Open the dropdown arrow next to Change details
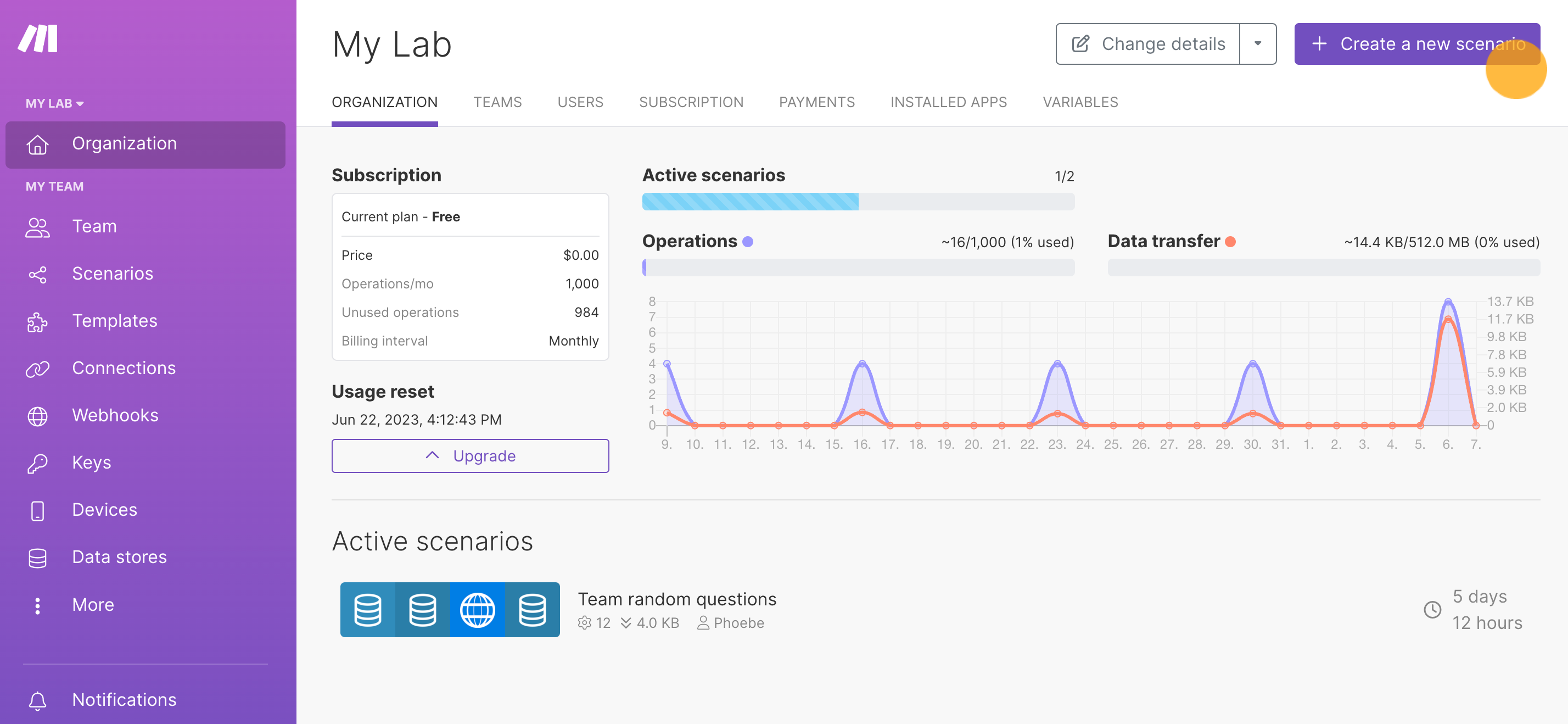 [x=1258, y=44]
